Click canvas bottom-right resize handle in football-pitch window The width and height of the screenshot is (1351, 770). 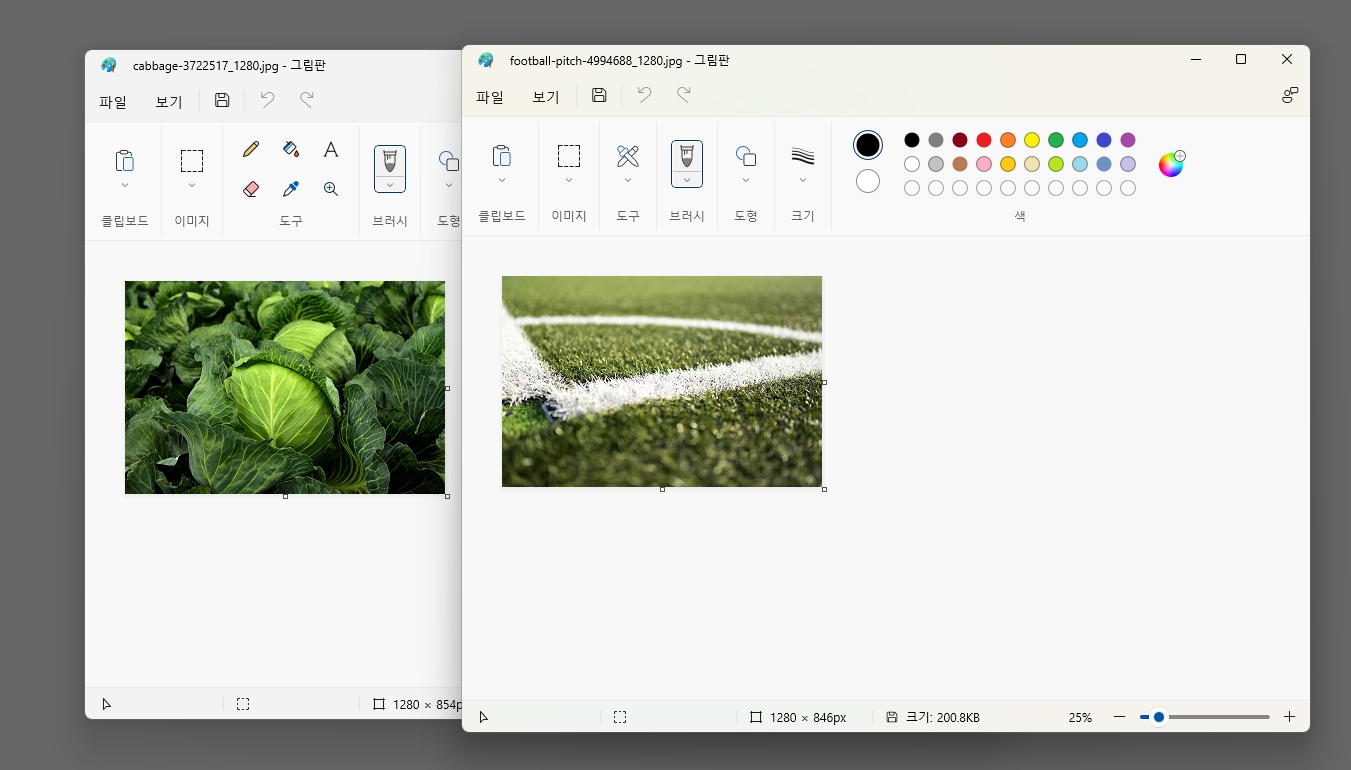click(x=824, y=489)
